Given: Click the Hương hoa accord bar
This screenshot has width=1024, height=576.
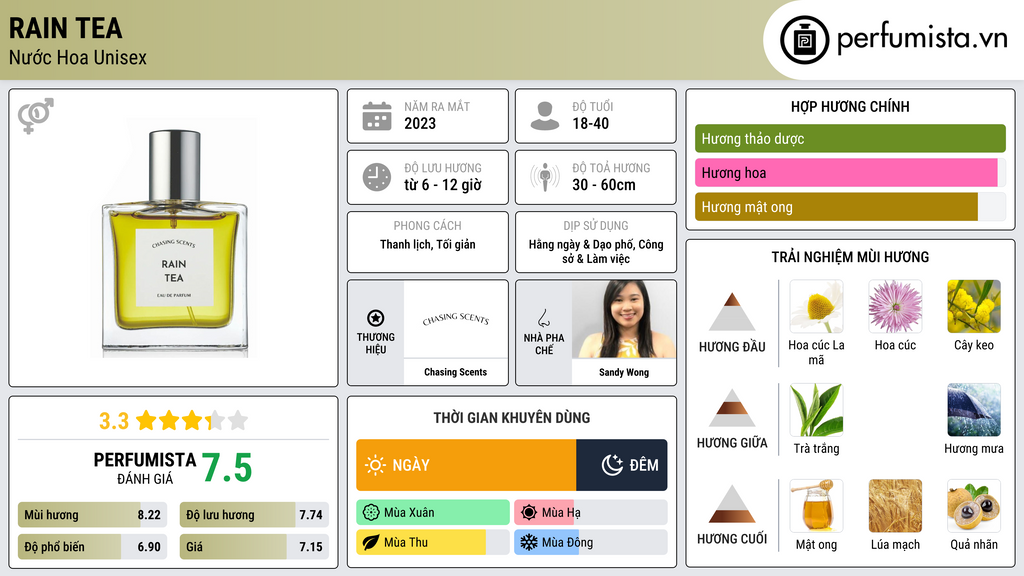Looking at the screenshot, I should [x=850, y=172].
